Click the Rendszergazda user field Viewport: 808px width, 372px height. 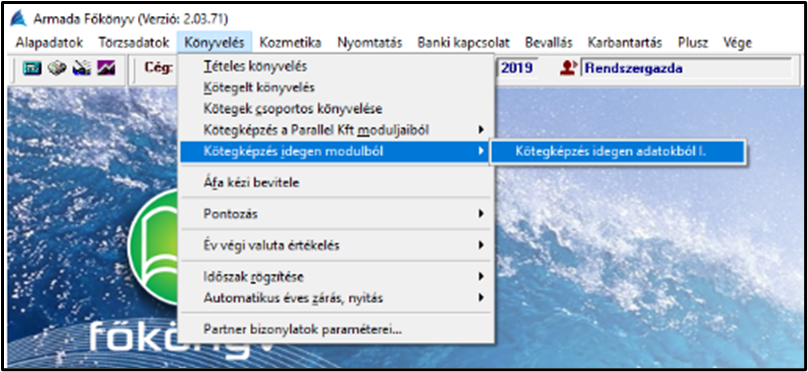pos(685,69)
